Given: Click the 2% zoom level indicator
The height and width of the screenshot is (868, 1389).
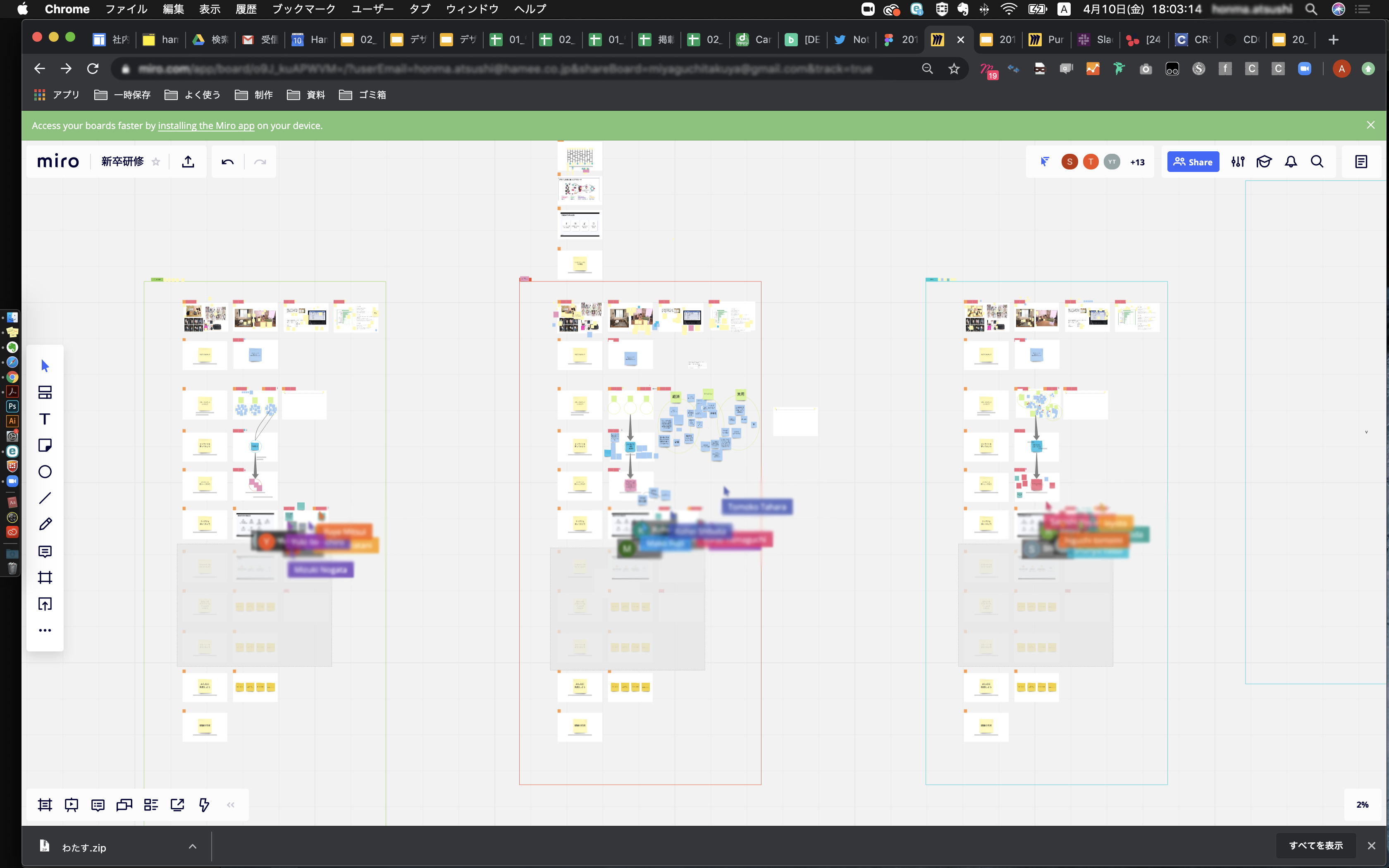Looking at the screenshot, I should [1362, 805].
